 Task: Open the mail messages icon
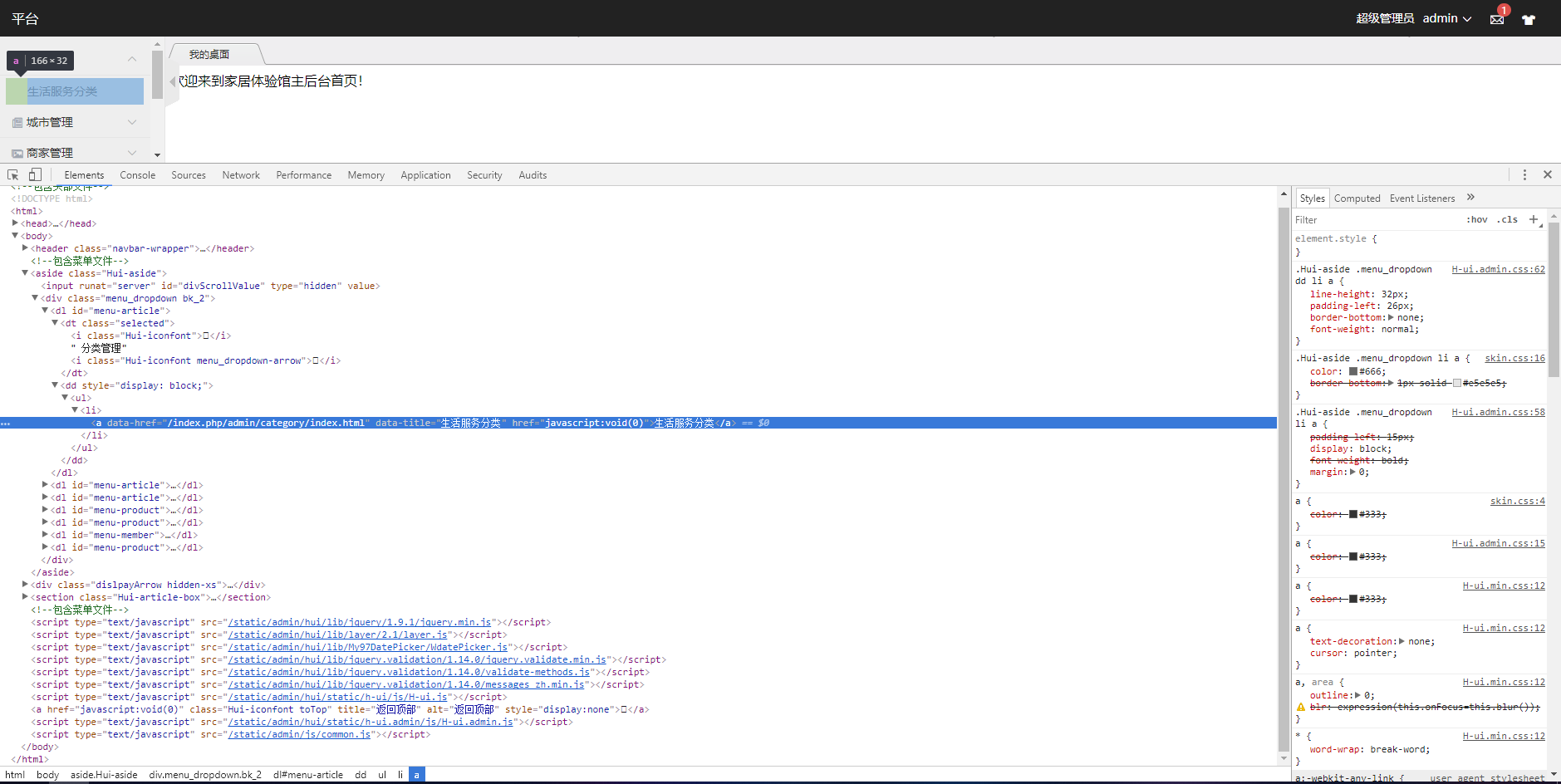(x=1497, y=19)
